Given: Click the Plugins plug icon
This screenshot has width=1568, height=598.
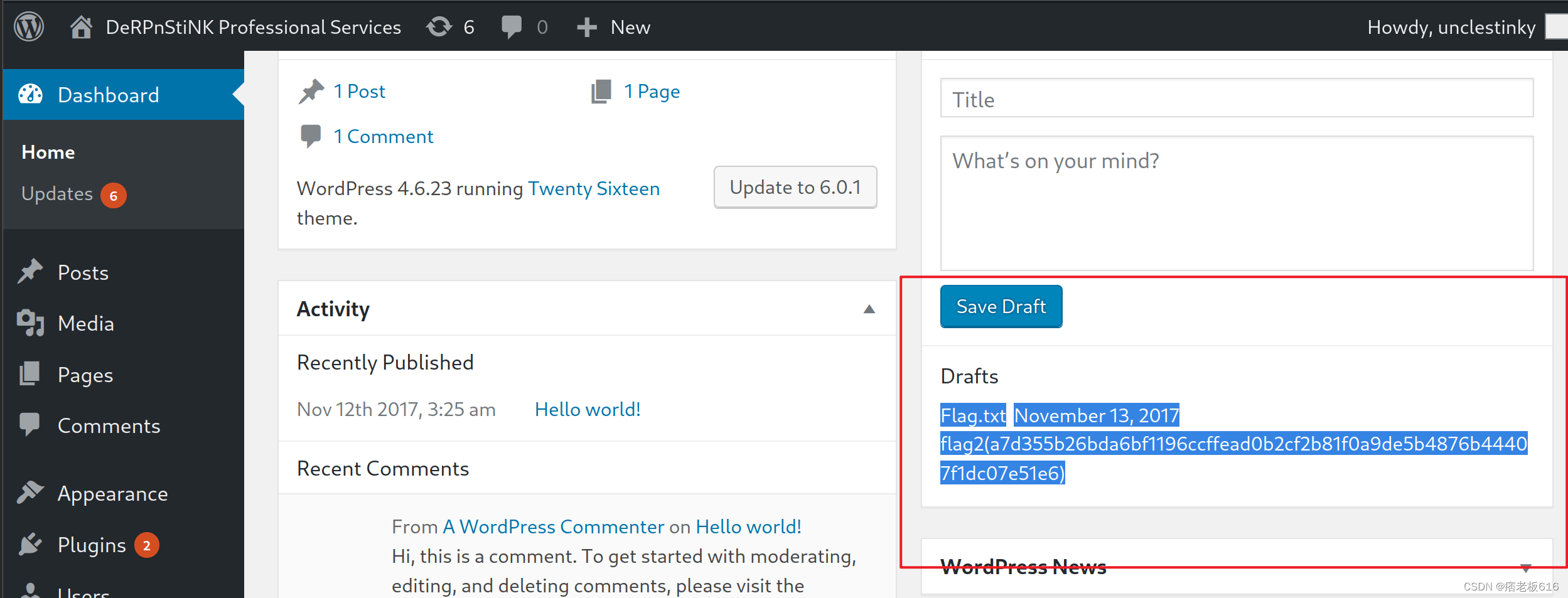Looking at the screenshot, I should point(30,544).
